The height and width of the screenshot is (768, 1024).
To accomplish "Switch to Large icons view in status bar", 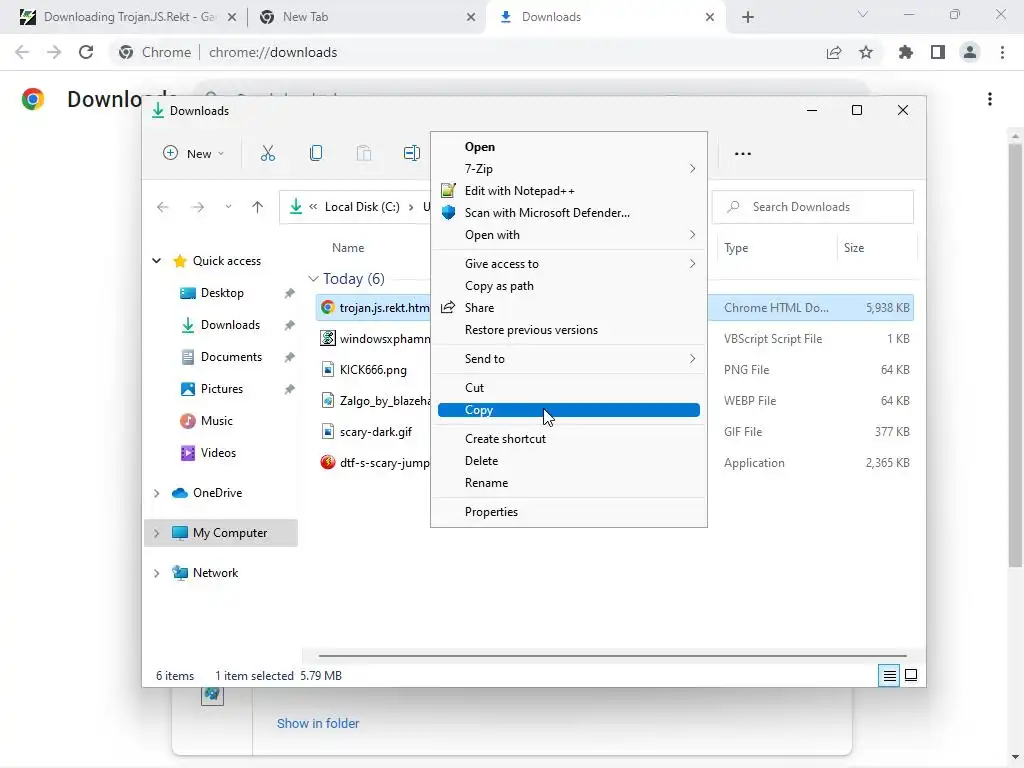I will pyautogui.click(x=911, y=675).
